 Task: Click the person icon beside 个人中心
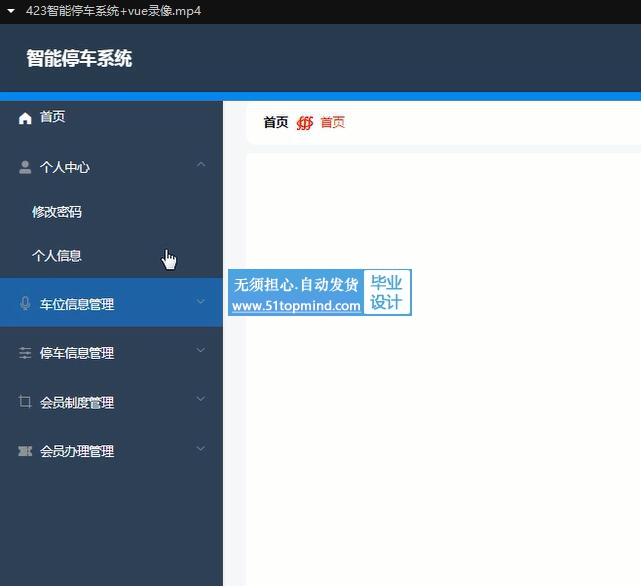pyautogui.click(x=25, y=167)
